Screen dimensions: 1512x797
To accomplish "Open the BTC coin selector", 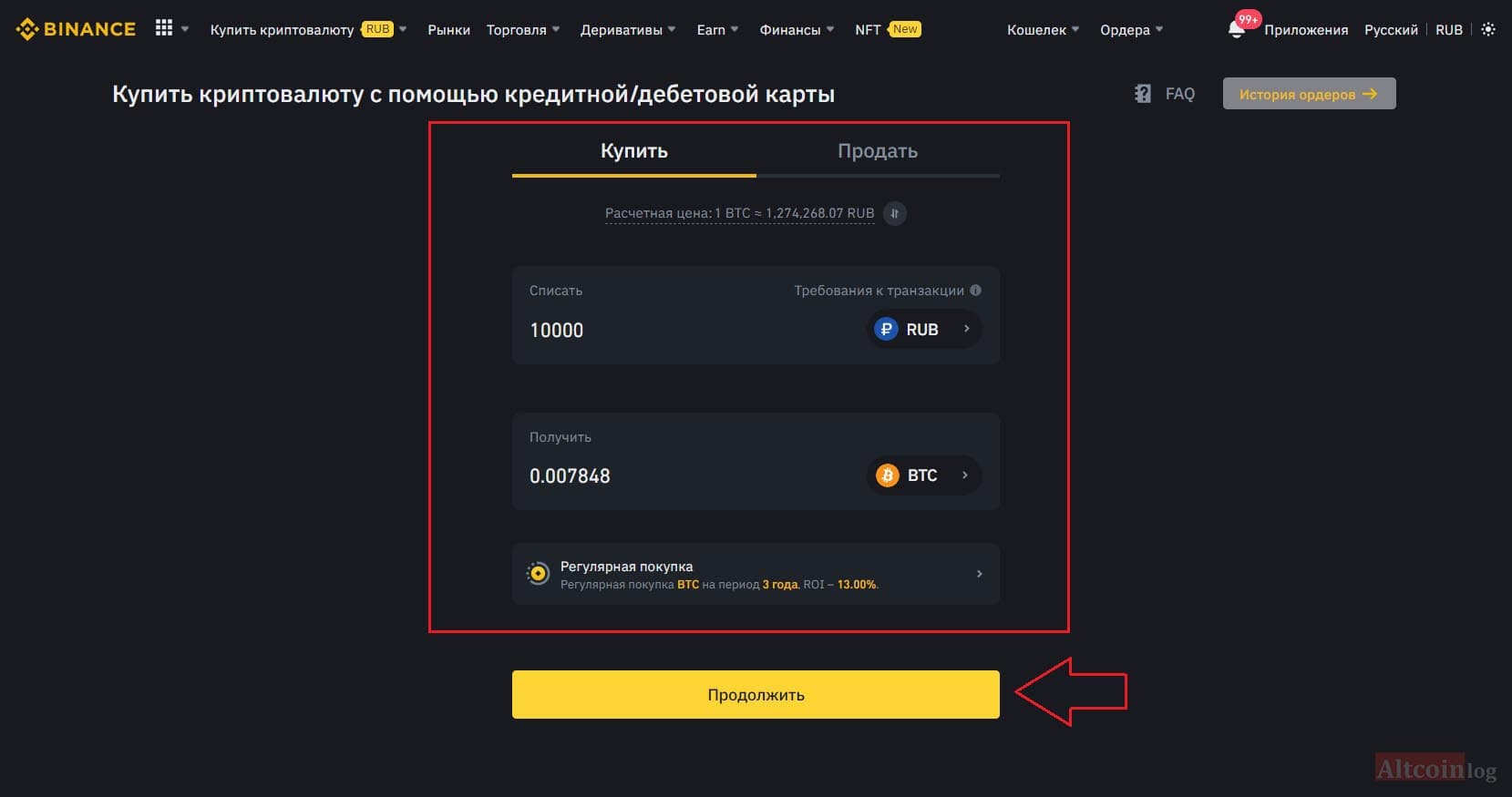I will pos(924,475).
